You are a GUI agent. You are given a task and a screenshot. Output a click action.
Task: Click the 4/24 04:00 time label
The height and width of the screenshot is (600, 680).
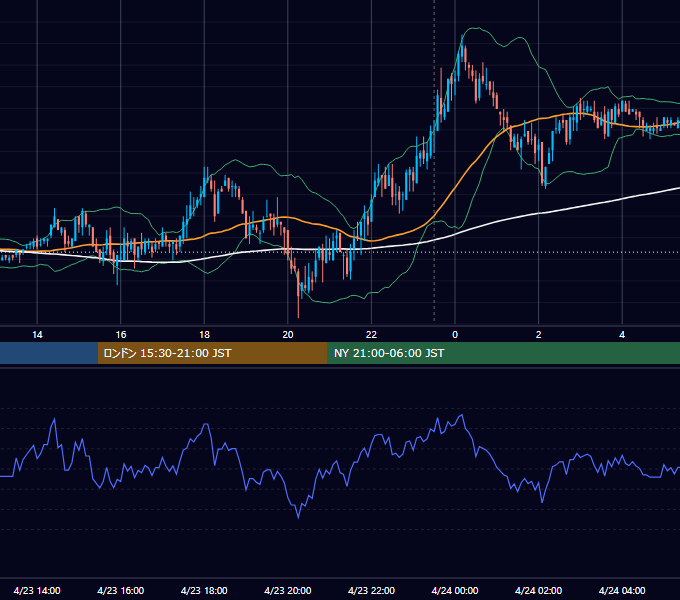point(622,590)
